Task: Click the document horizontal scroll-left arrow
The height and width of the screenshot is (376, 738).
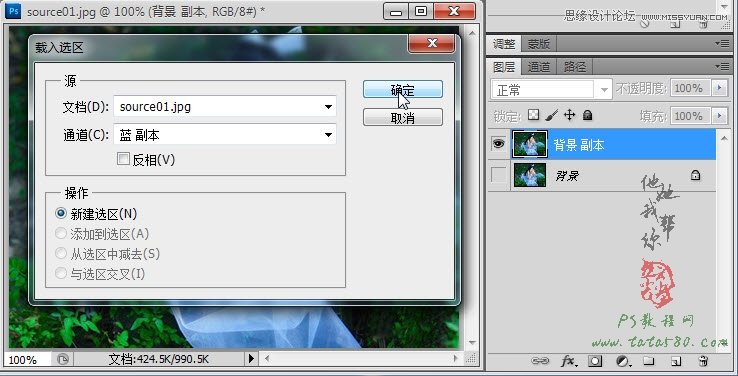Action: (267, 359)
